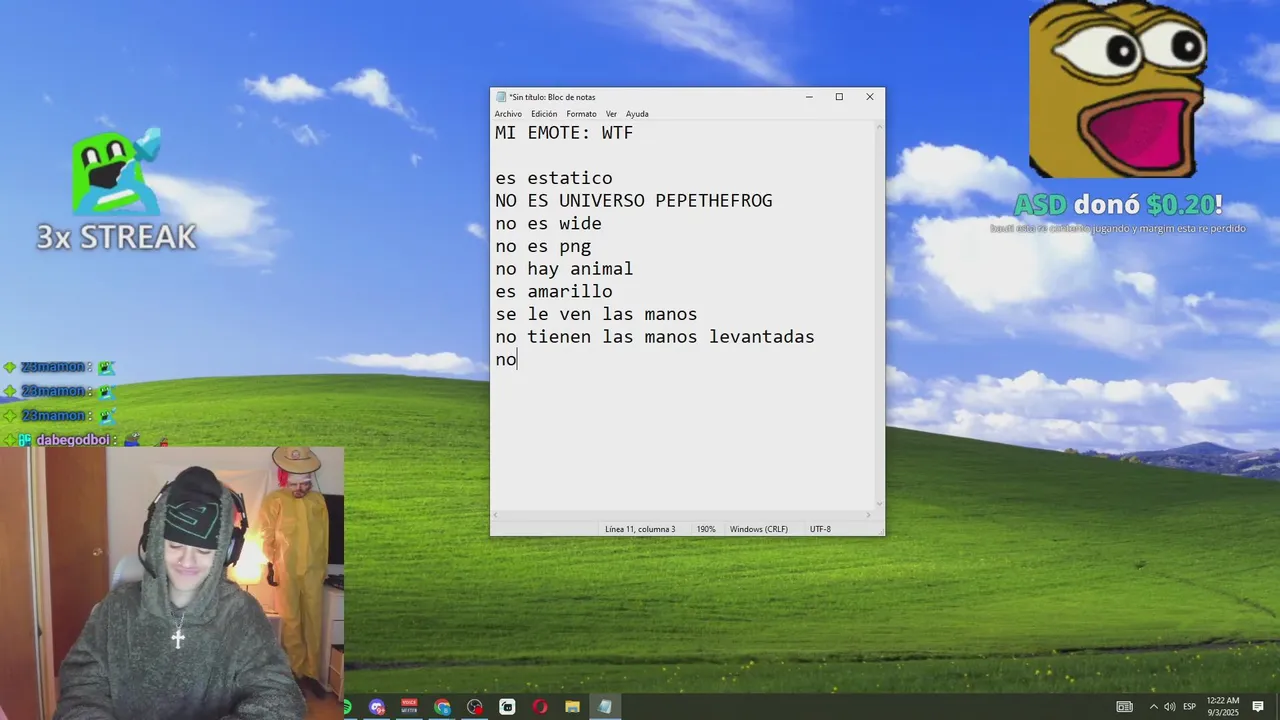The image size is (1280, 720).
Task: Minimize the Notepad window
Action: 809,97
